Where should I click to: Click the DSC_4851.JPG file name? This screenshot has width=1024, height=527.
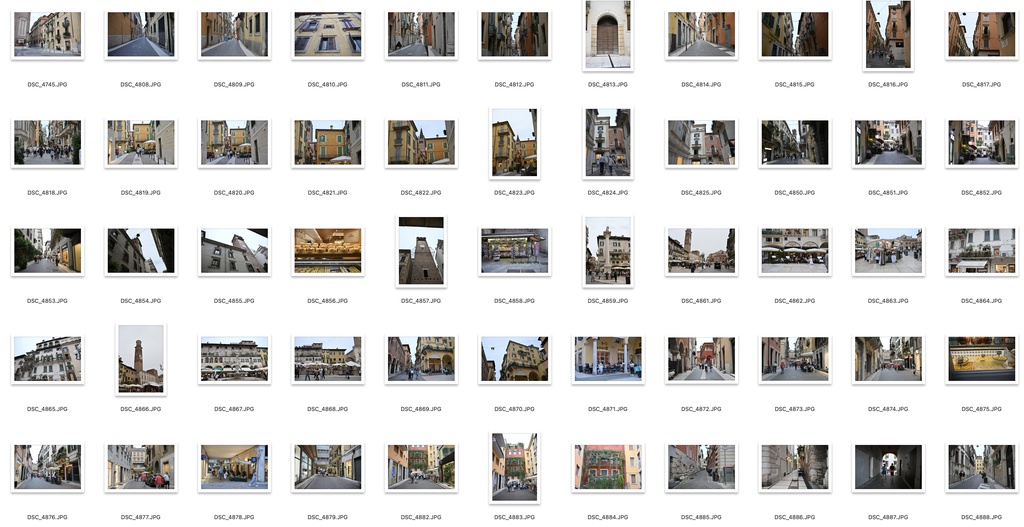click(x=888, y=193)
